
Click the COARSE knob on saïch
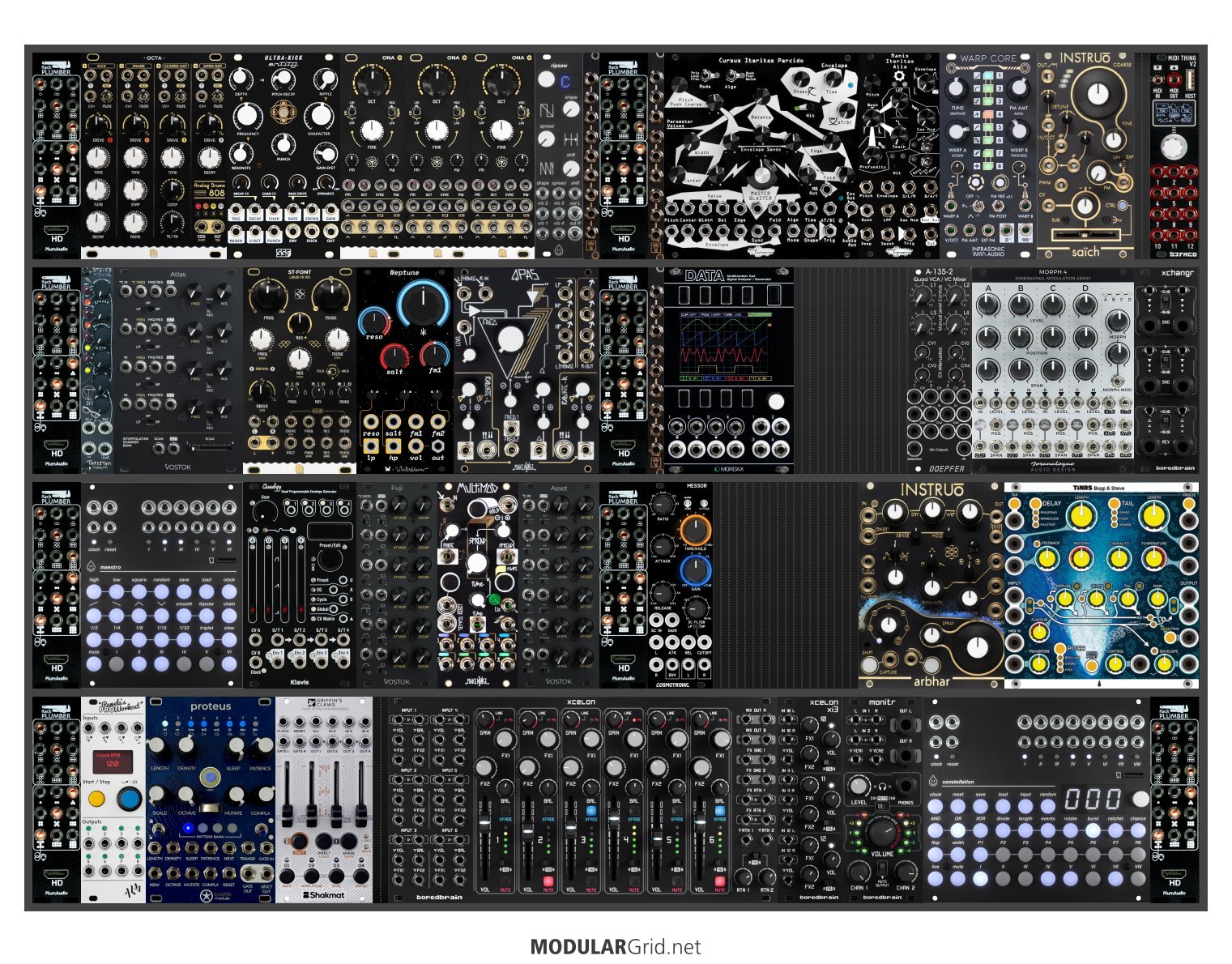pos(1098,93)
